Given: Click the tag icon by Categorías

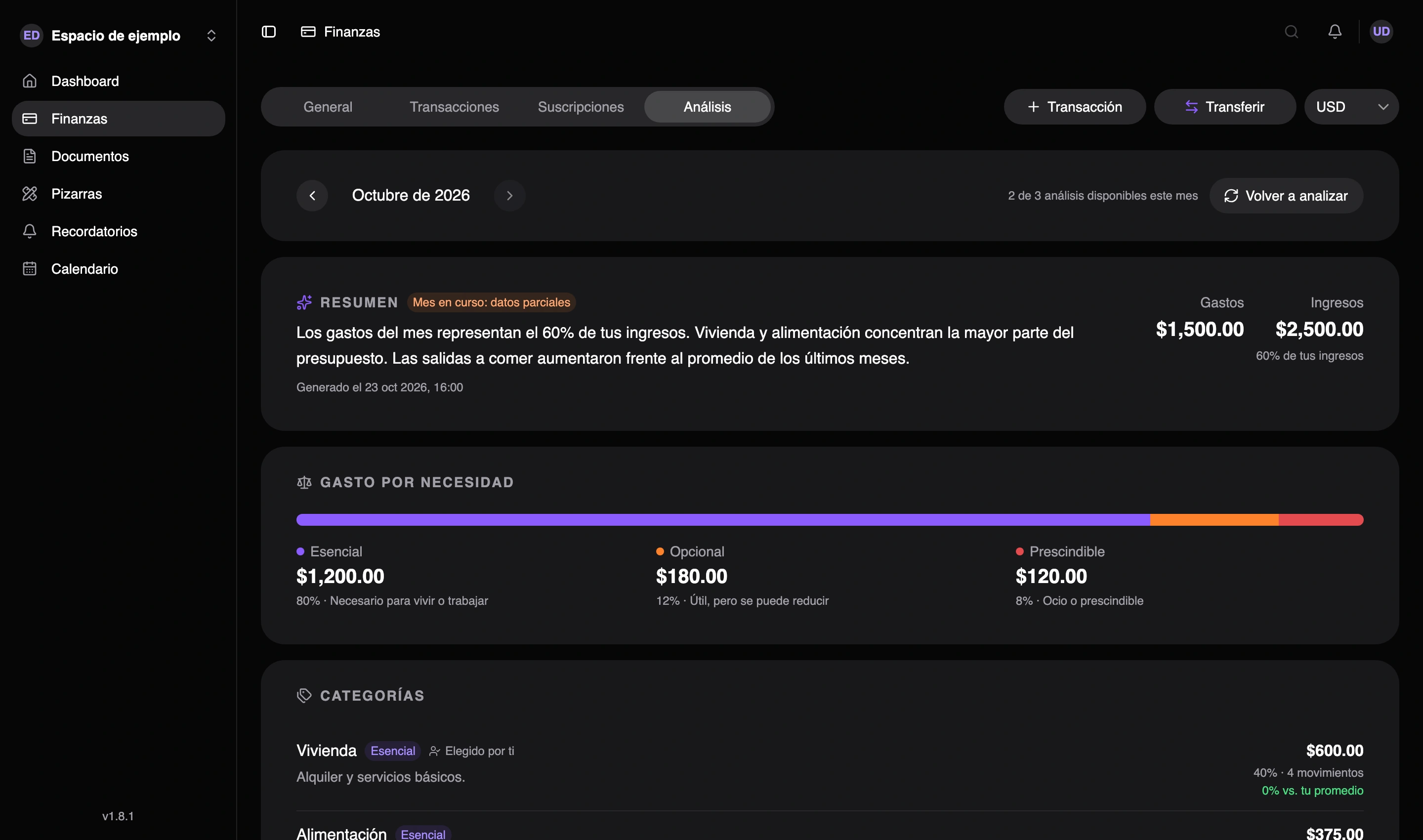Looking at the screenshot, I should (x=304, y=696).
